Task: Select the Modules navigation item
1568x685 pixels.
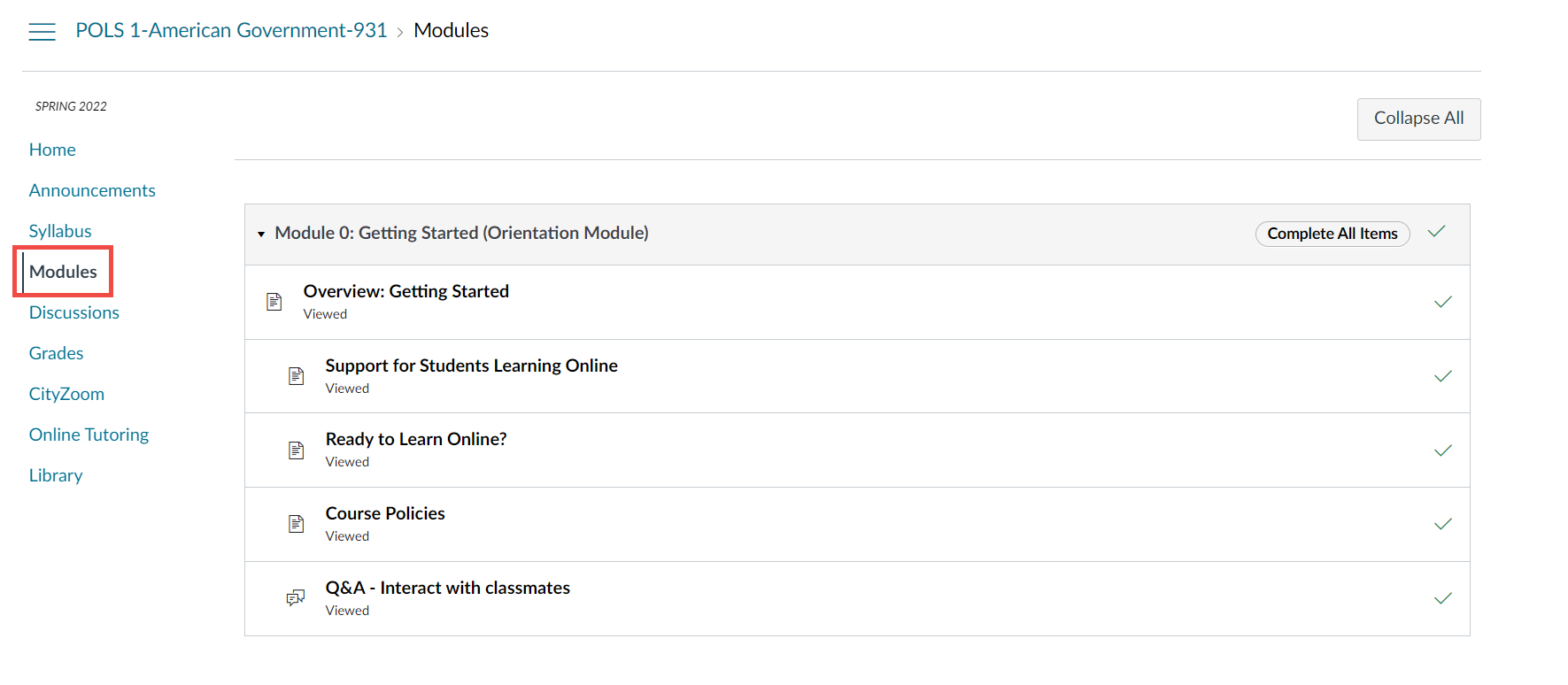Action: pos(63,272)
